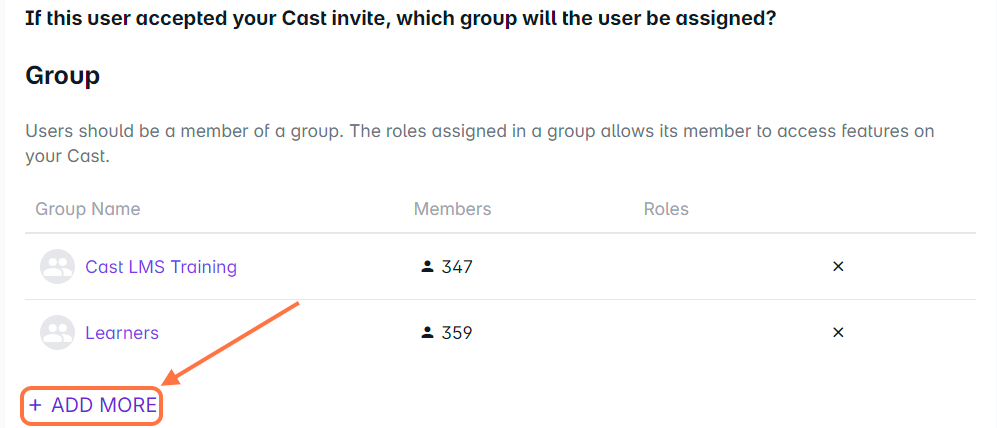Click the ADD MORE text label

104,405
